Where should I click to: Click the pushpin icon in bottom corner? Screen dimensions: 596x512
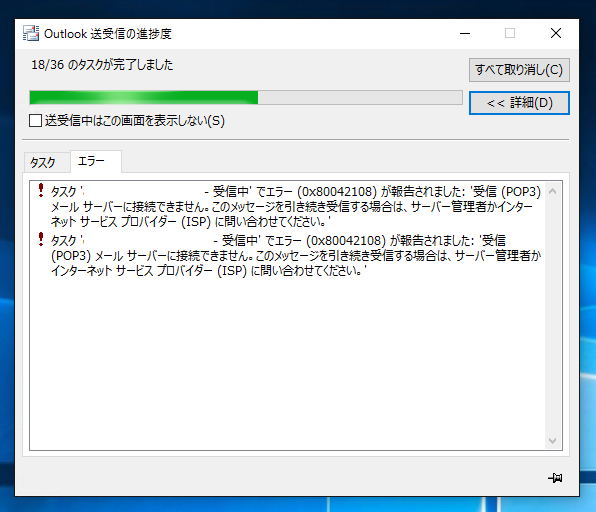pos(555,477)
